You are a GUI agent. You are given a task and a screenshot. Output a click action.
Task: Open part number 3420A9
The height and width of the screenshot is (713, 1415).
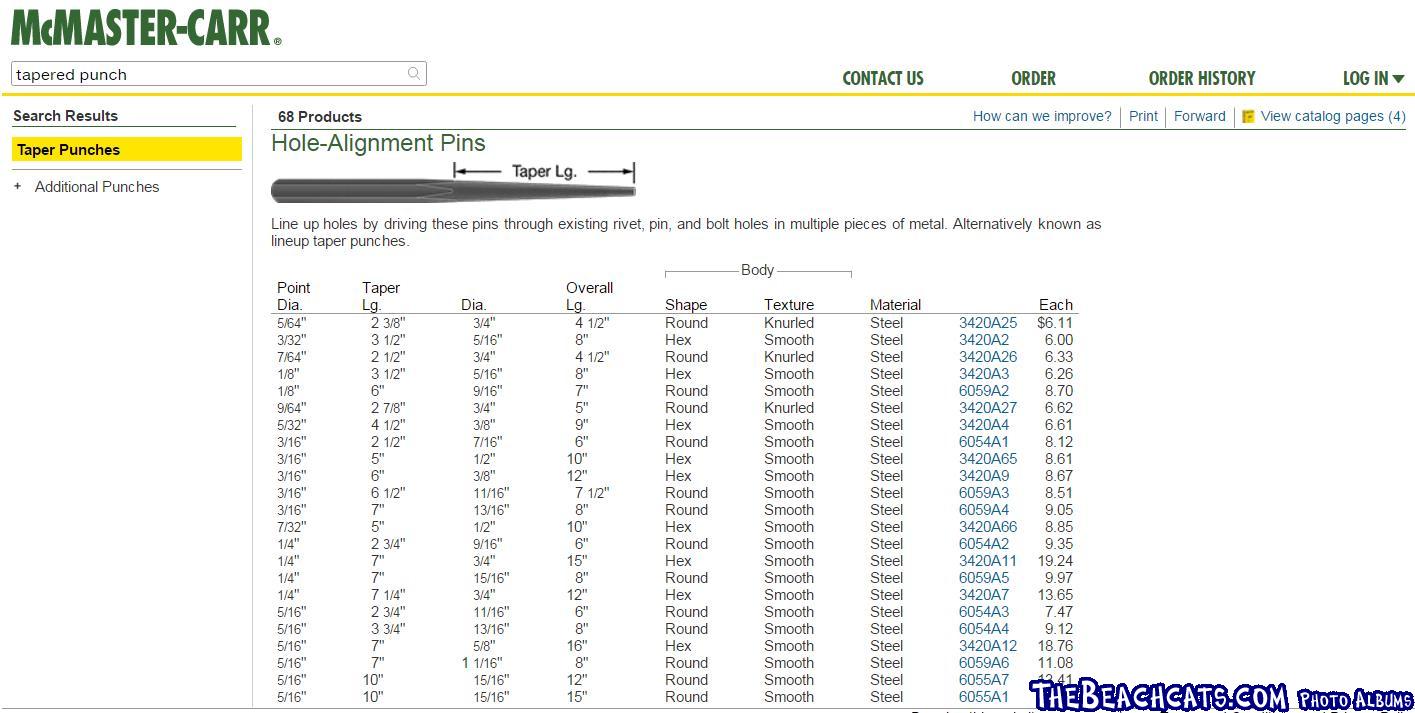[984, 476]
